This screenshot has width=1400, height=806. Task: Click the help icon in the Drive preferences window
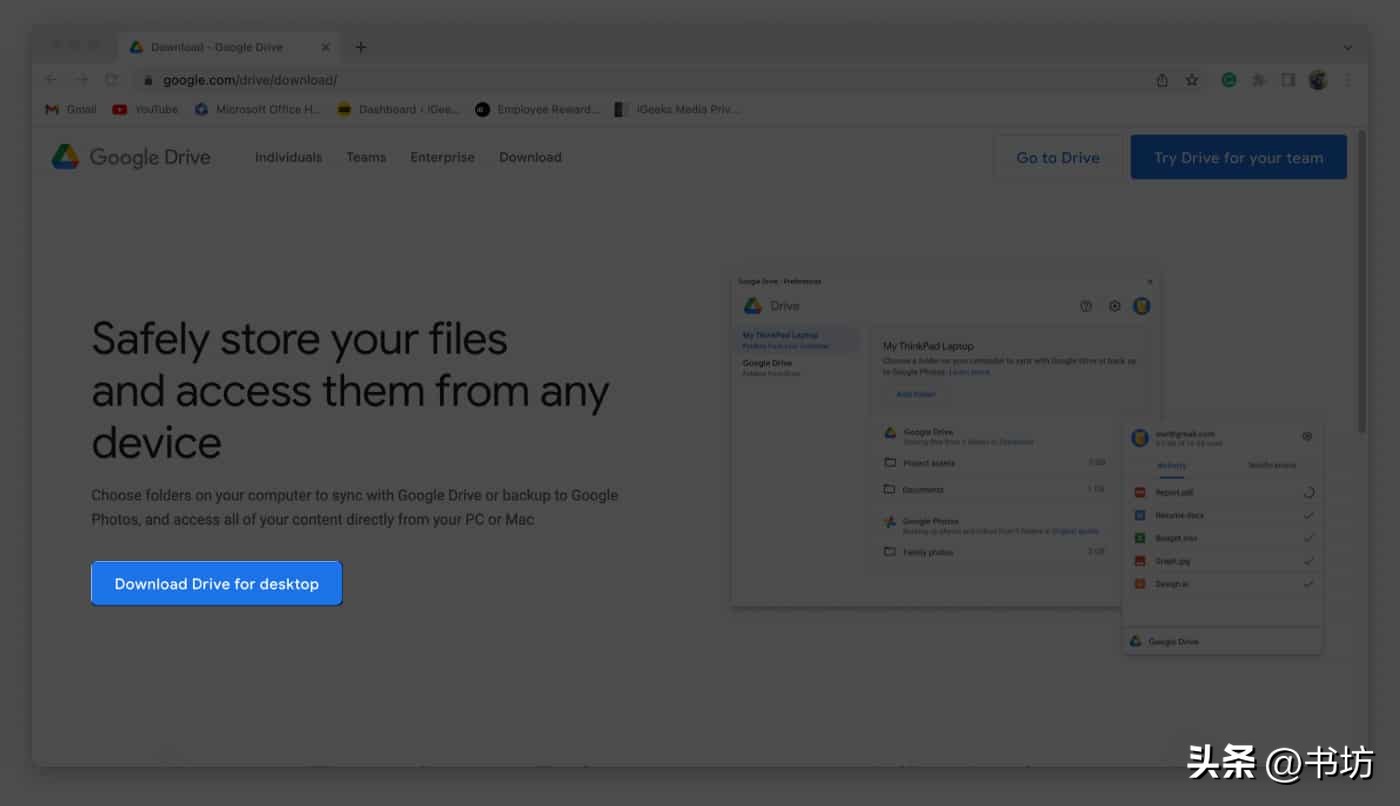[1086, 306]
